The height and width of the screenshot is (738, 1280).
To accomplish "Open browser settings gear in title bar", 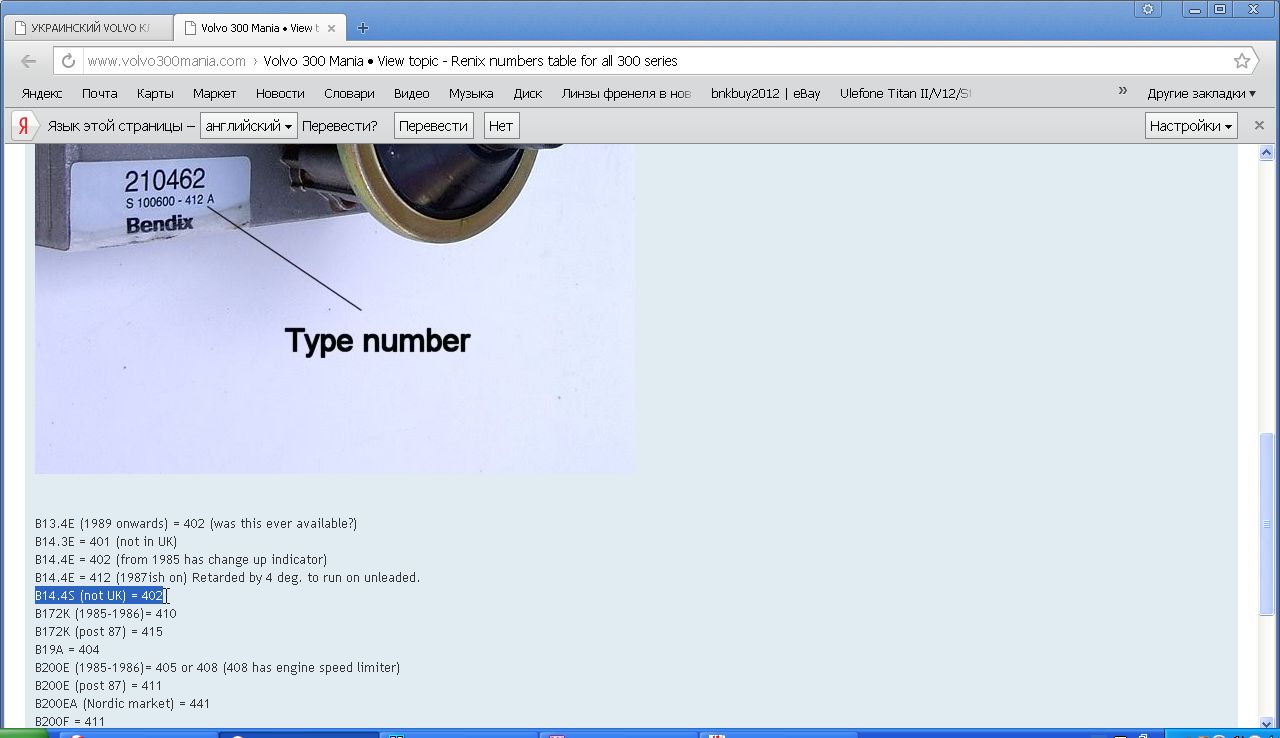I will click(1148, 9).
